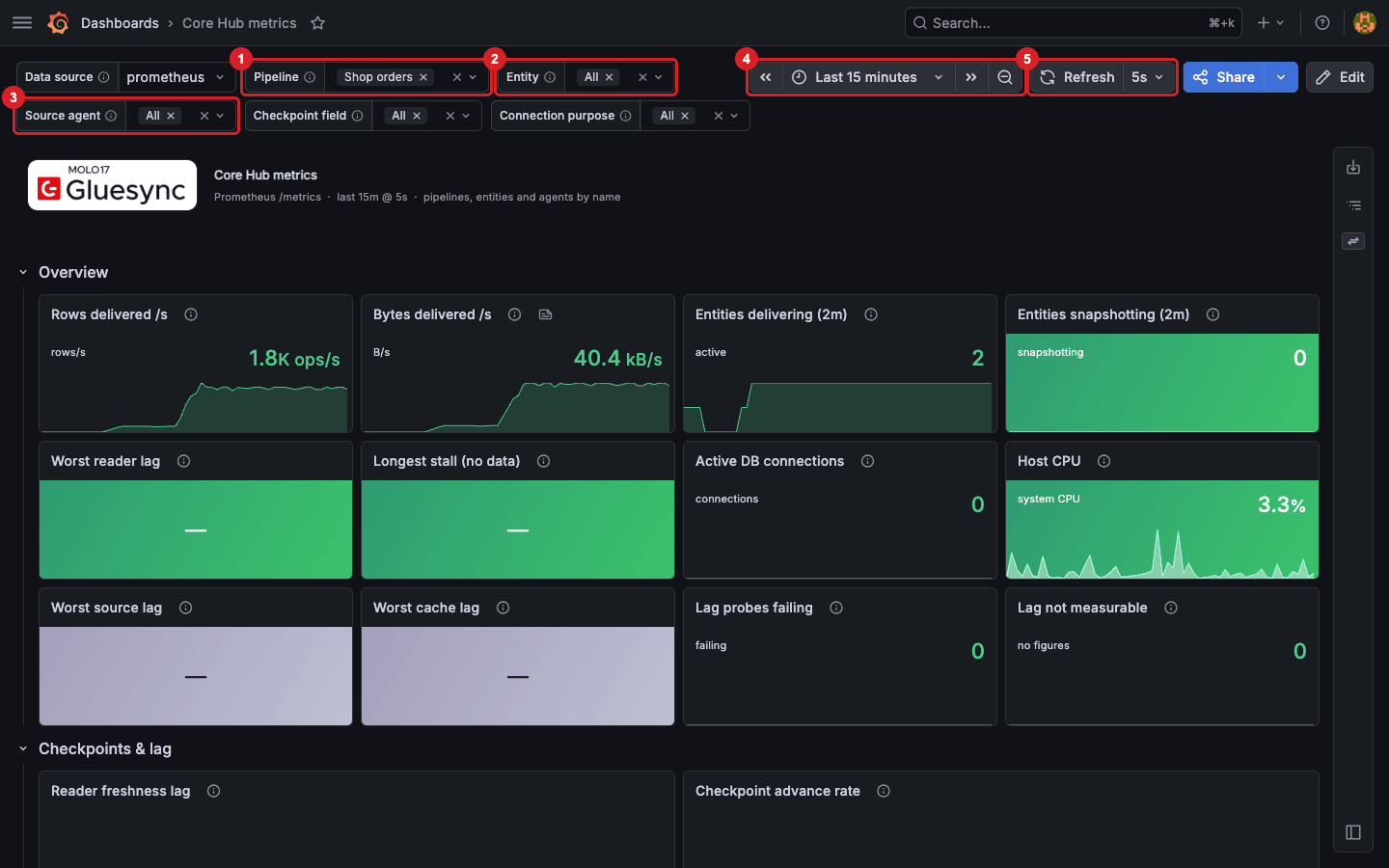Shift time range backward

click(x=765, y=77)
